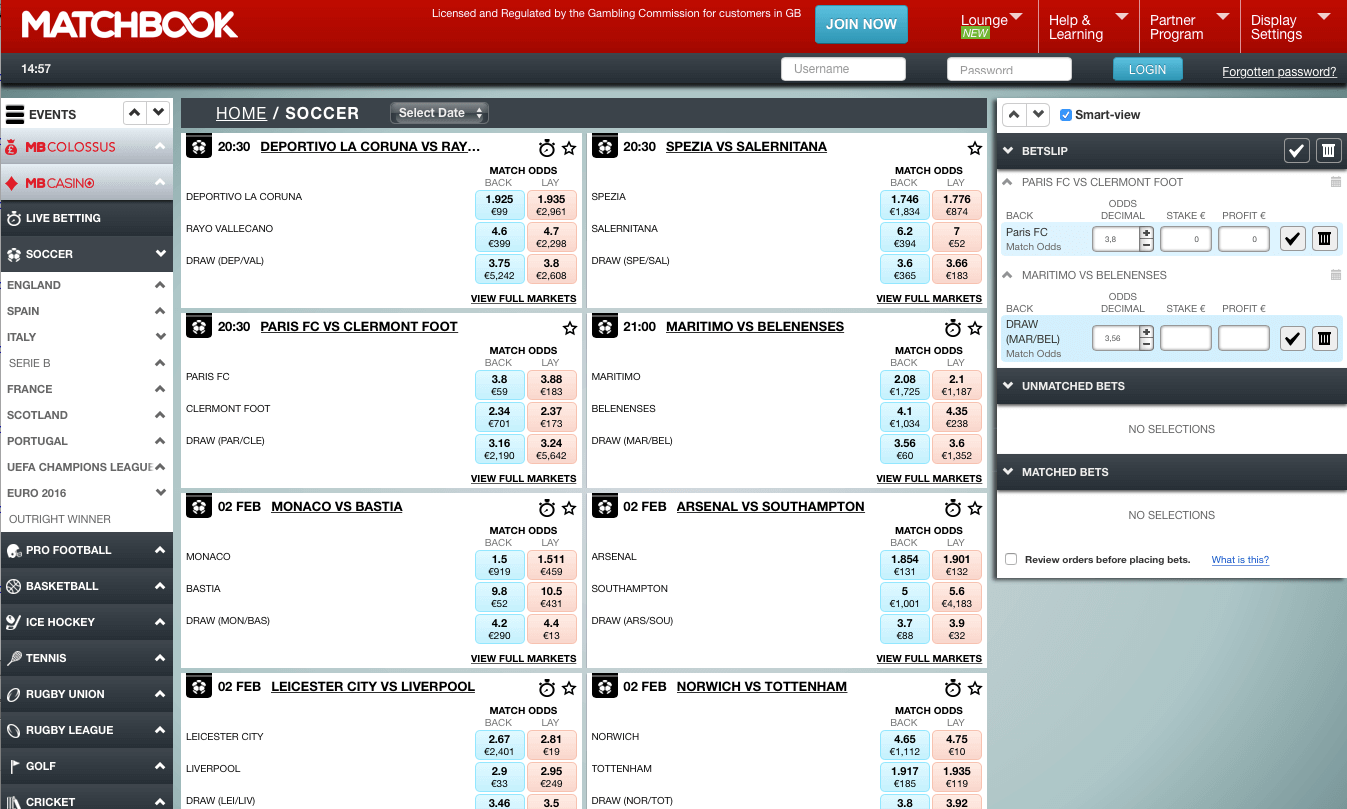Click stopwatch icon on Norwich vs Tottenham

(x=953, y=688)
